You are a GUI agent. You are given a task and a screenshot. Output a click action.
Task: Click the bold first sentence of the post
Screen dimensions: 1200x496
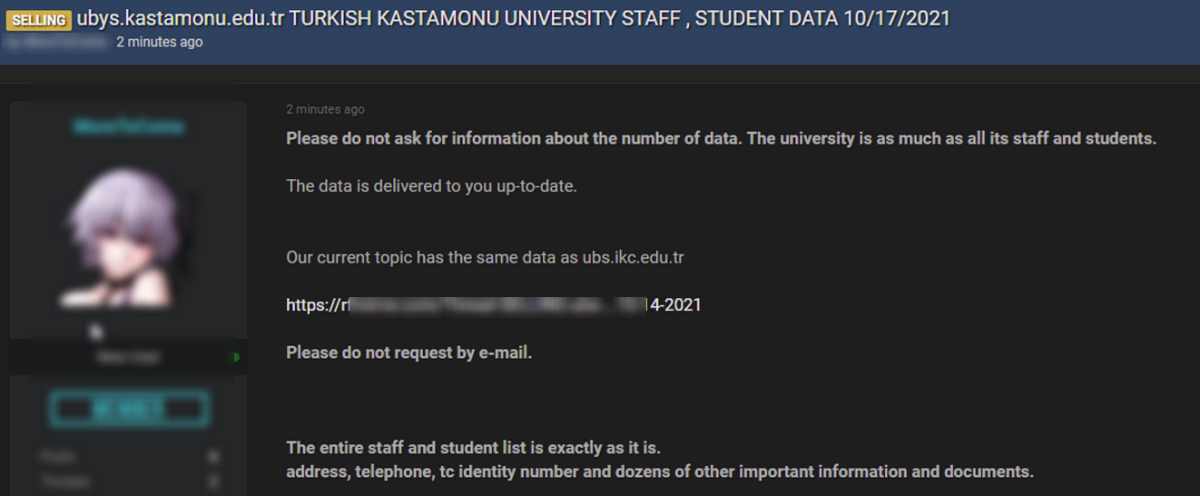point(720,139)
